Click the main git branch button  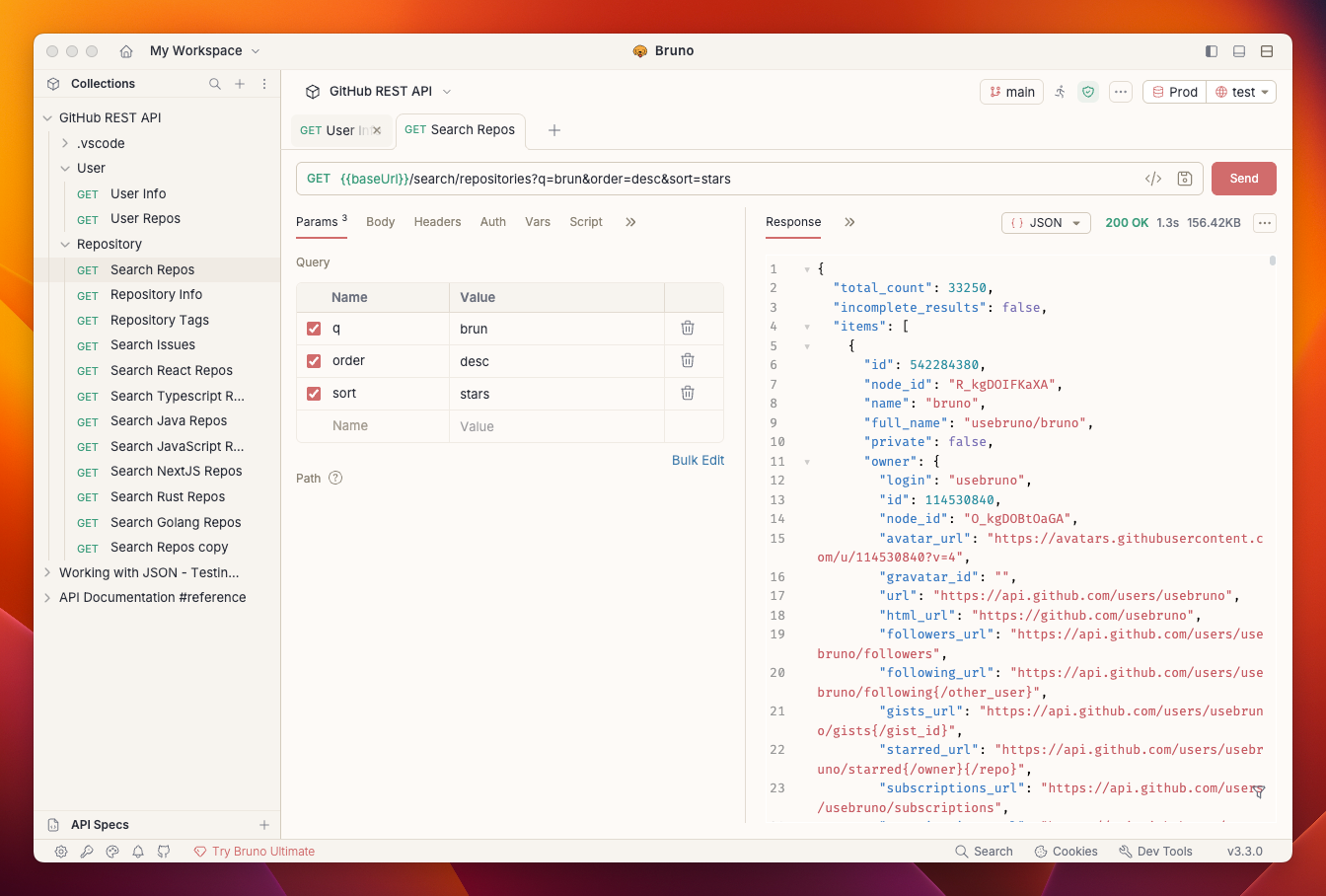tap(1011, 92)
